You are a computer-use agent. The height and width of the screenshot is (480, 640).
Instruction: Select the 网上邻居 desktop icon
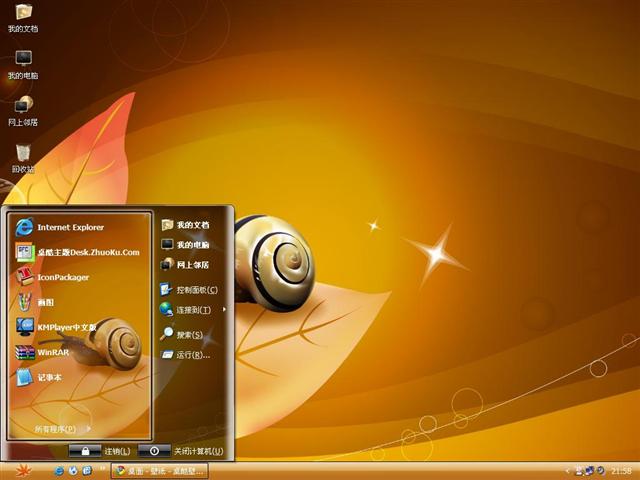[23, 108]
